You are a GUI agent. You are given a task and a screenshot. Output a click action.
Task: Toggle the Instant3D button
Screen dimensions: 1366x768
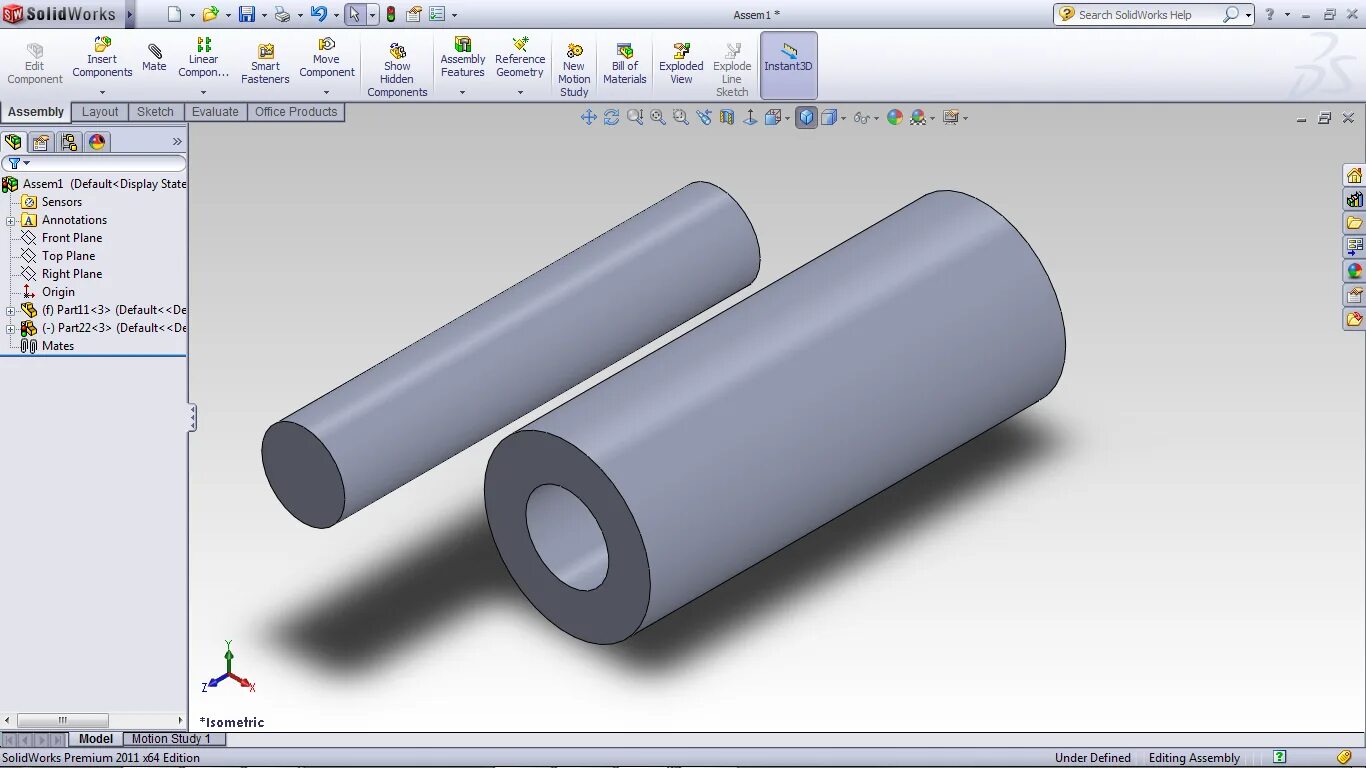pyautogui.click(x=788, y=65)
